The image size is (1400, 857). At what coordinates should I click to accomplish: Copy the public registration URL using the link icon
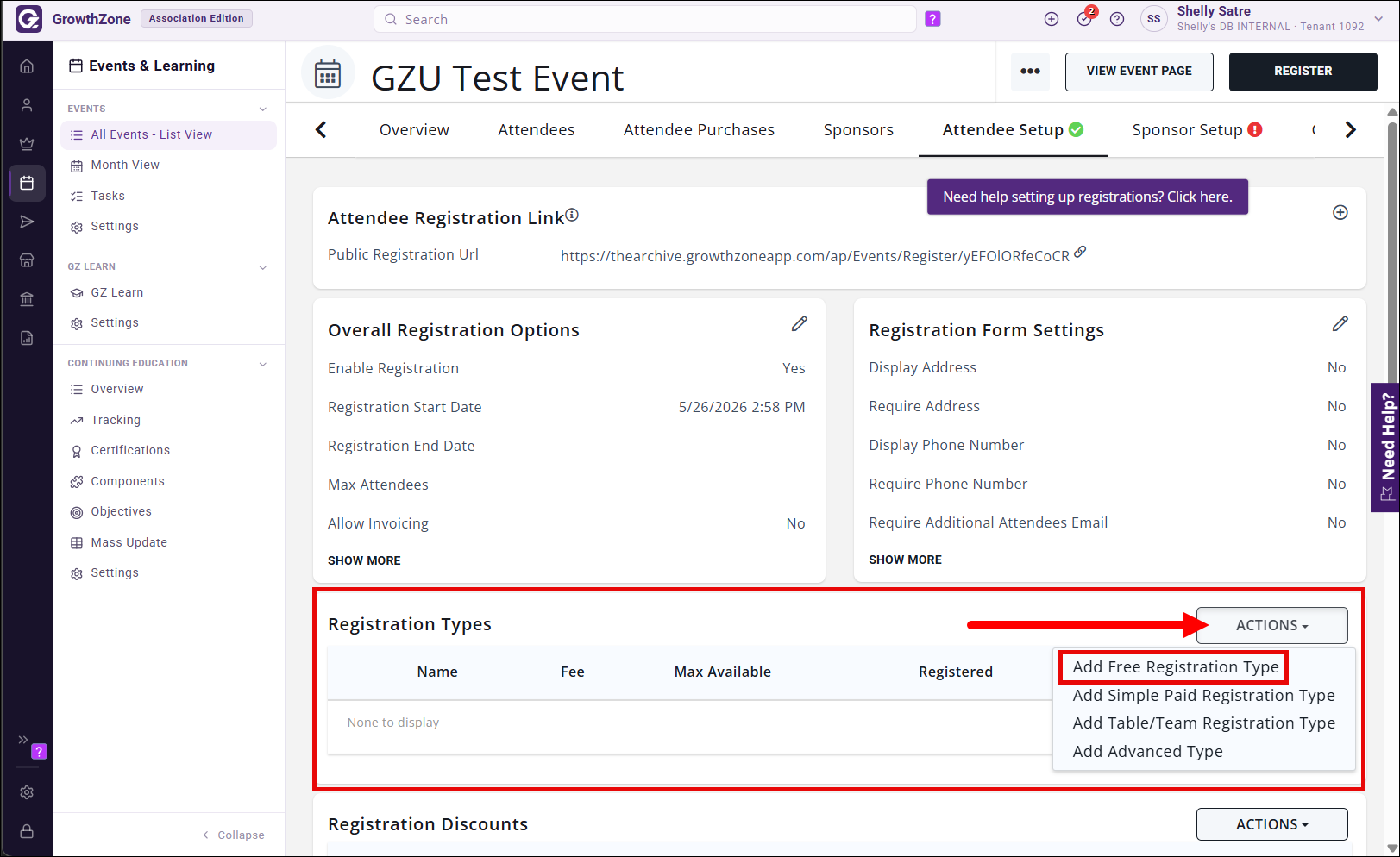[x=1080, y=252]
